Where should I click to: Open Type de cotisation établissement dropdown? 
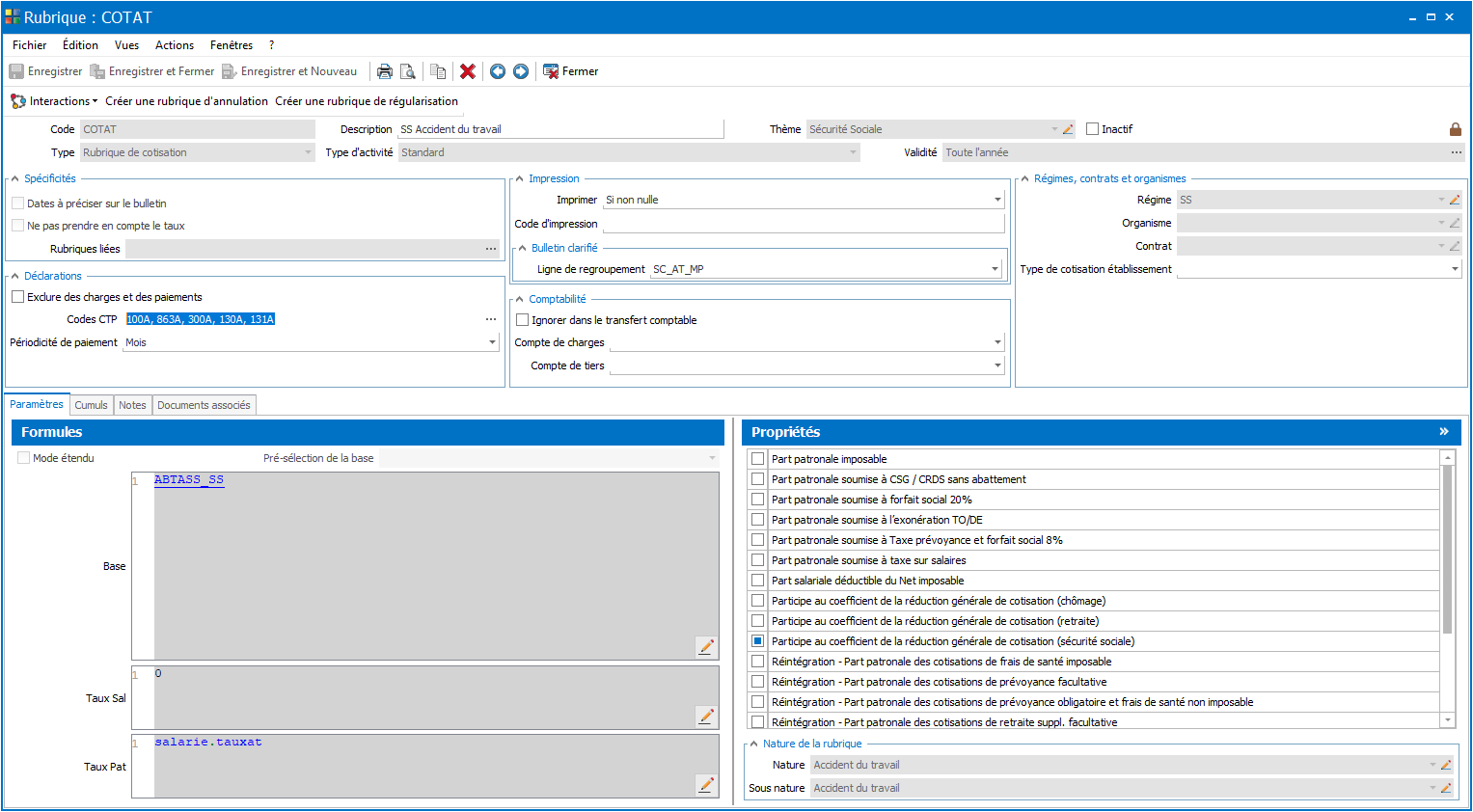(1456, 269)
